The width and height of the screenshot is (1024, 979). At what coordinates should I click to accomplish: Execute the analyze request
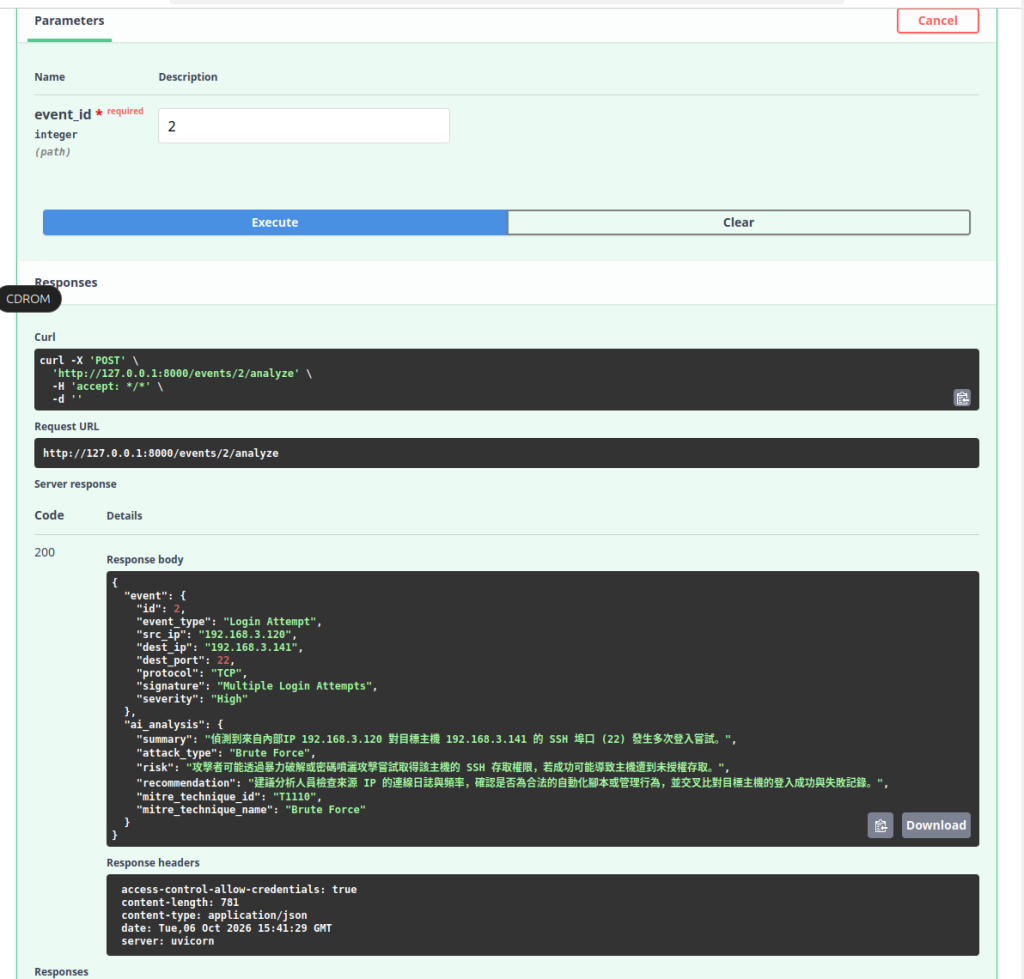[x=275, y=223]
